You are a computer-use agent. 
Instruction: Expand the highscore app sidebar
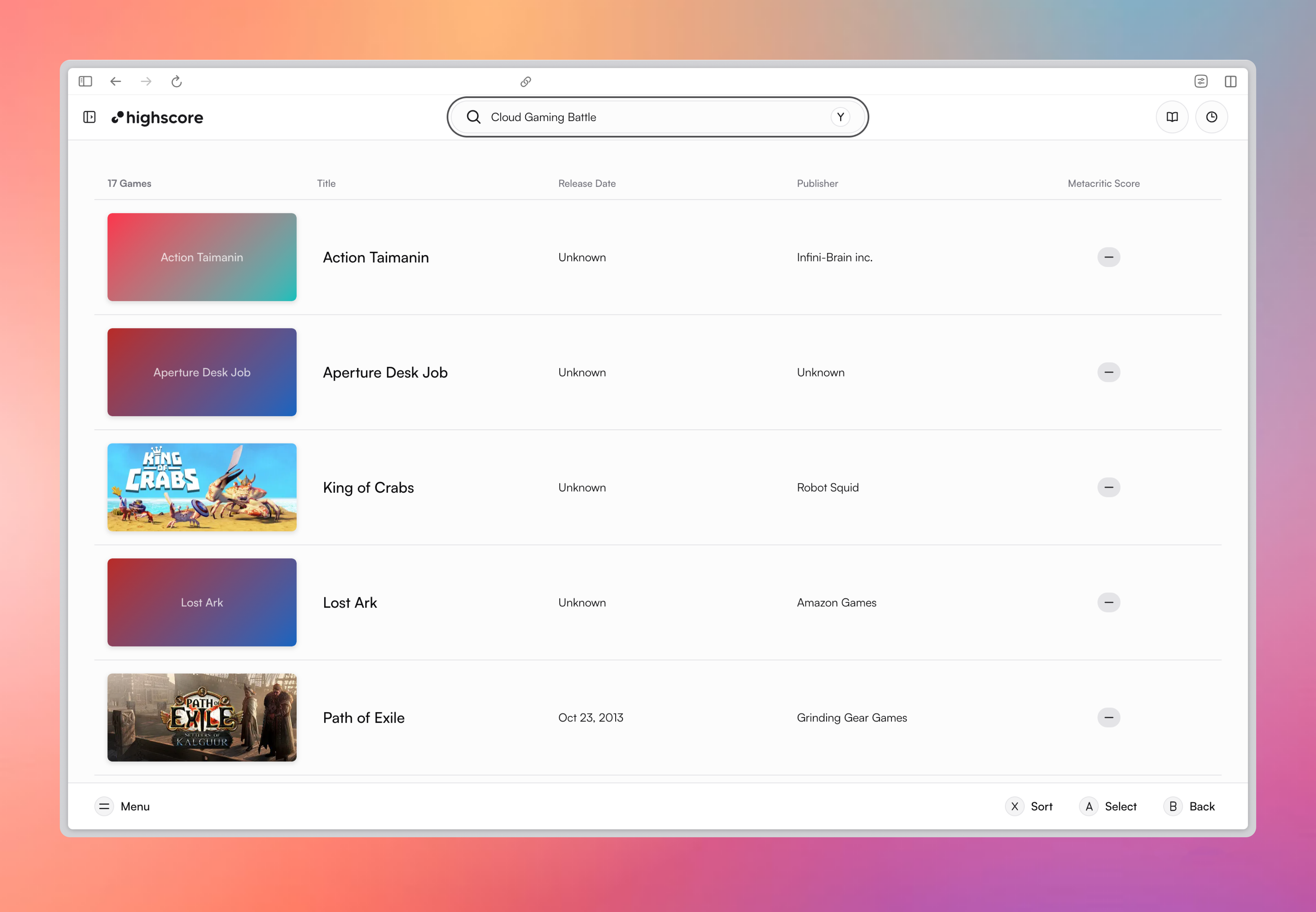[x=89, y=117]
